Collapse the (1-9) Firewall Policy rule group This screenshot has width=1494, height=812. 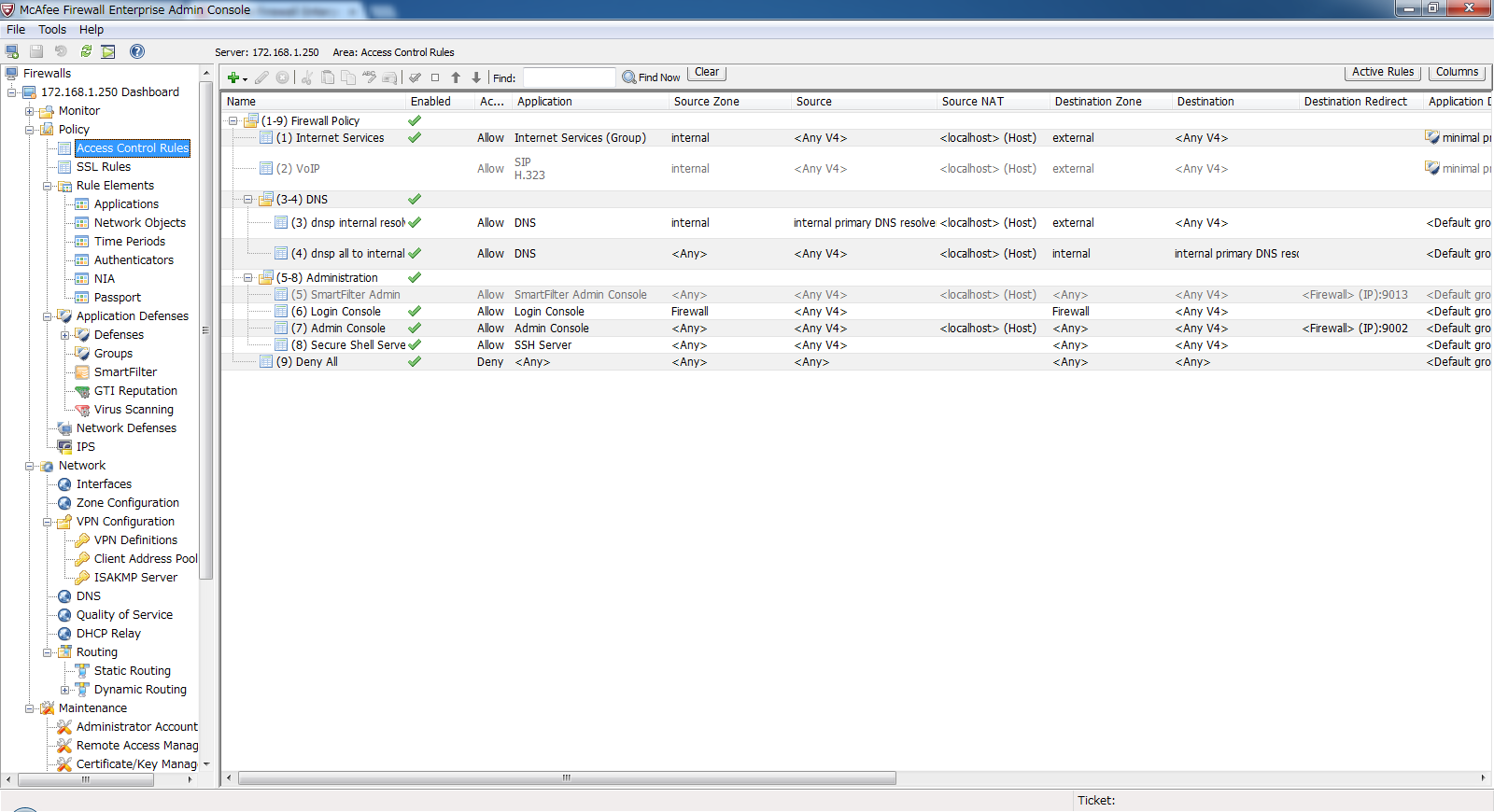click(233, 121)
